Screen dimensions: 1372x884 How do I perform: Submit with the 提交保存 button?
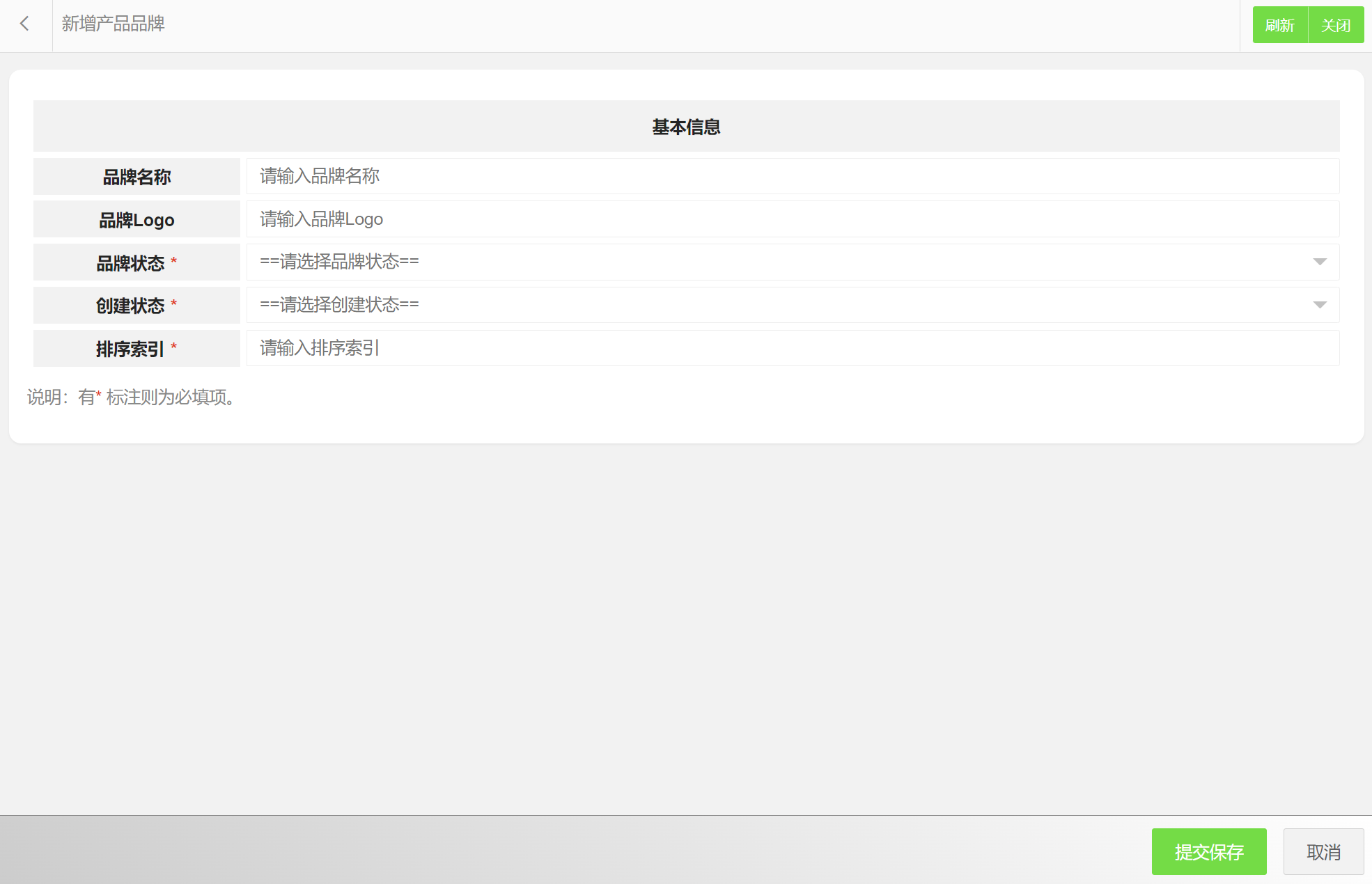click(1208, 851)
